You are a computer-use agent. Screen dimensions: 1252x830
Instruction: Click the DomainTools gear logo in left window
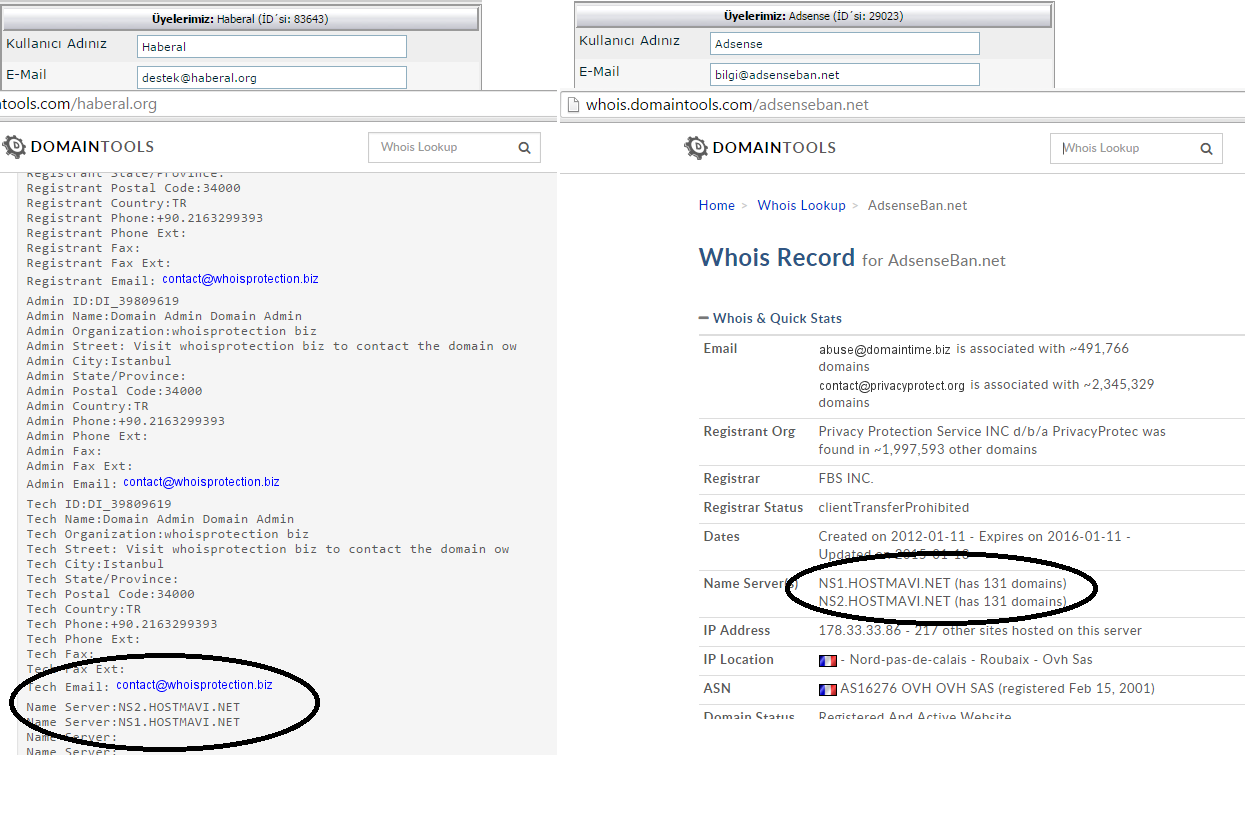15,147
